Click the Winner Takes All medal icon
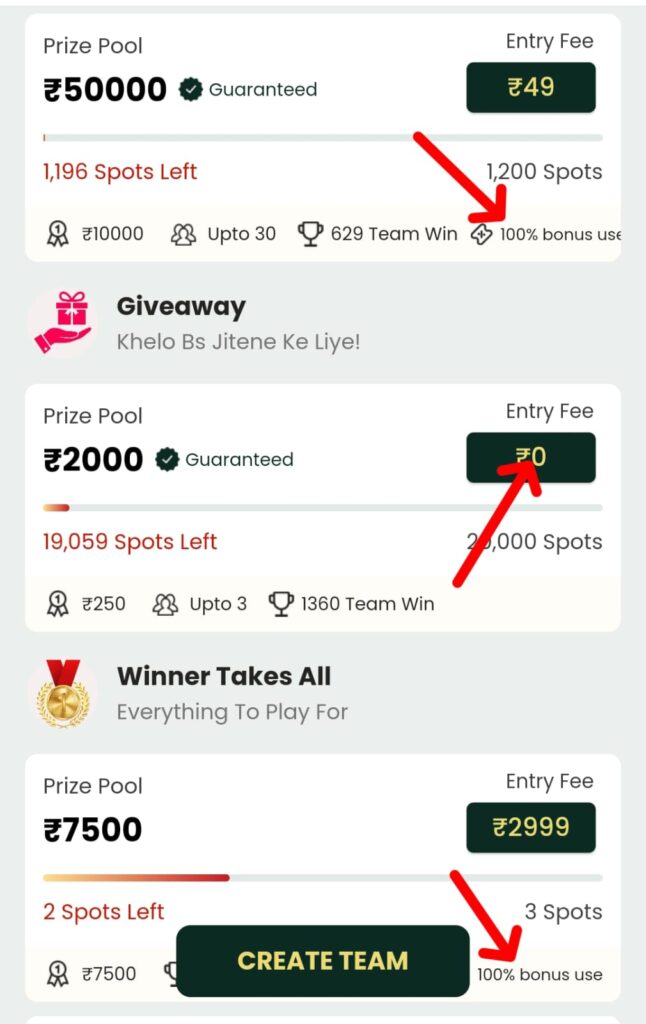 click(x=63, y=693)
